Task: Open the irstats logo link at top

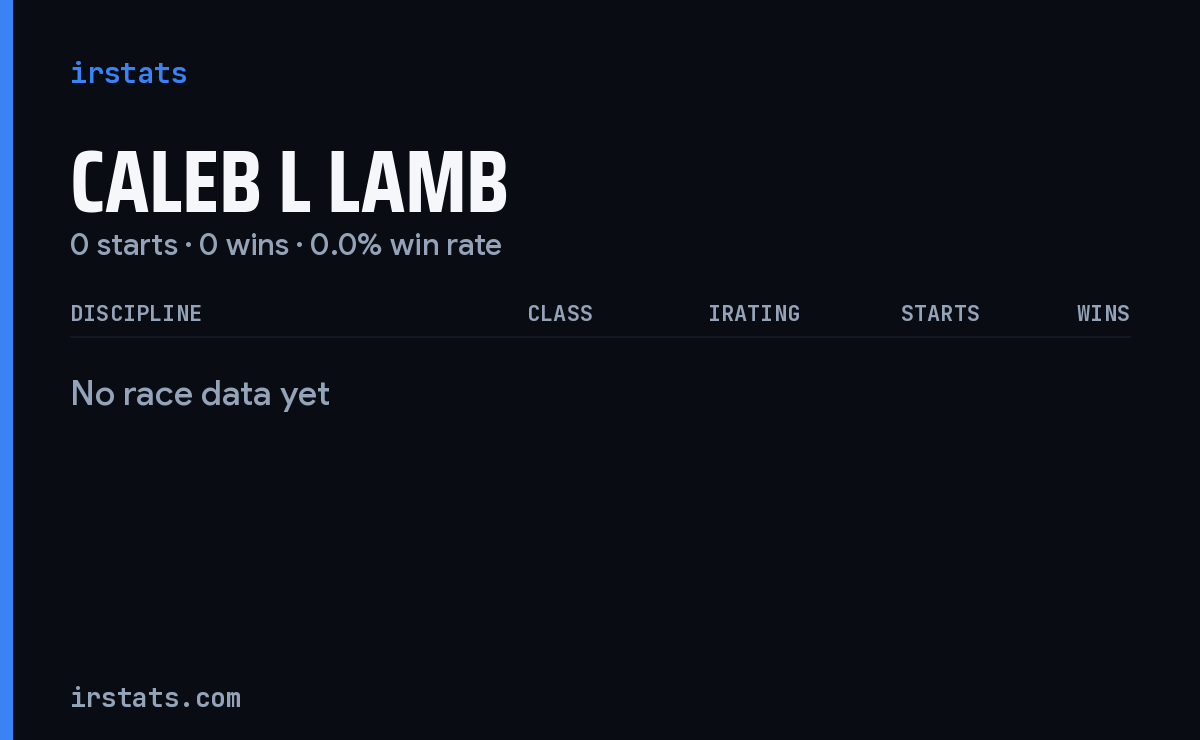Action: coord(128,73)
